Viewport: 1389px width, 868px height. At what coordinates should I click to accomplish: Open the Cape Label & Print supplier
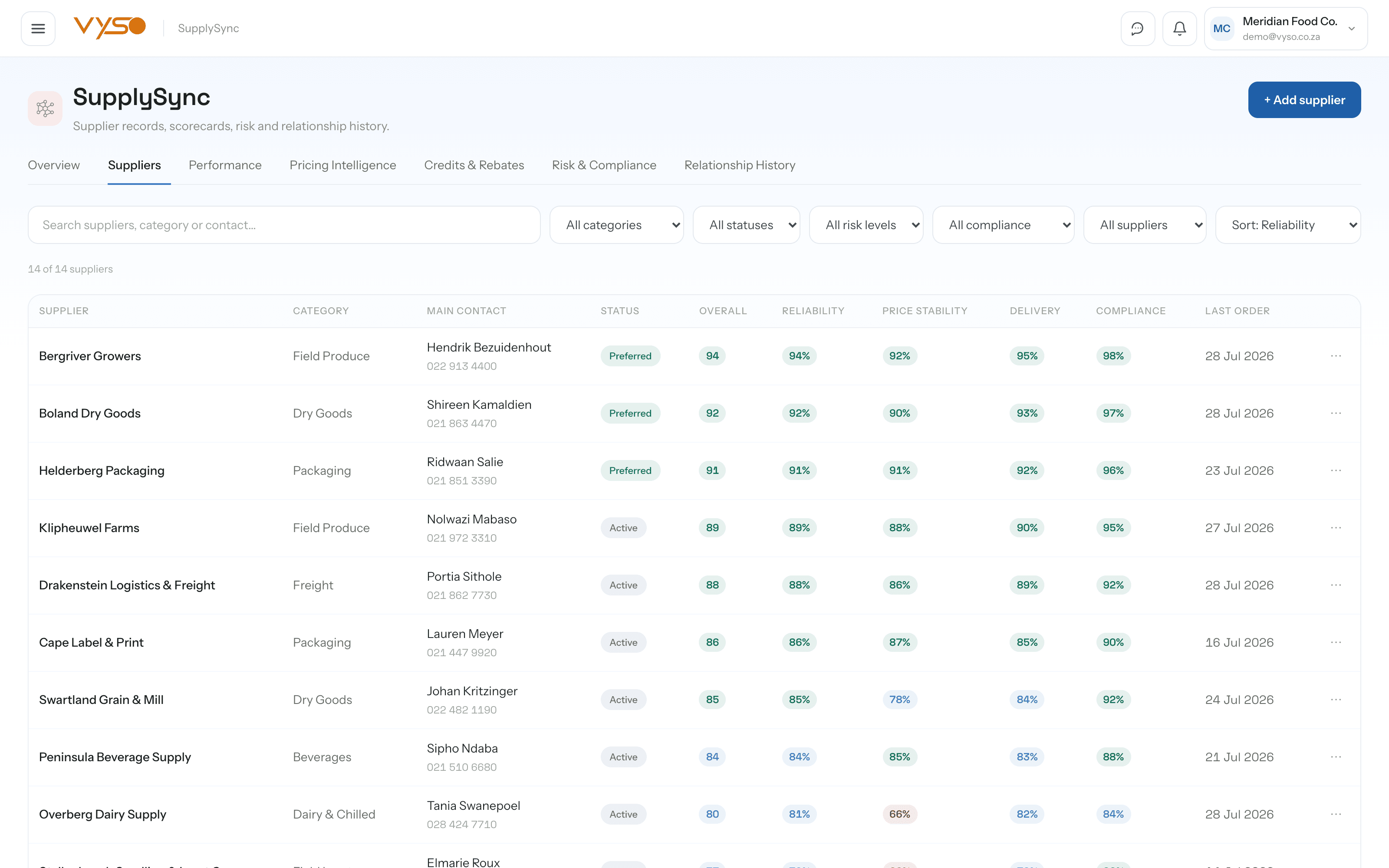click(91, 642)
